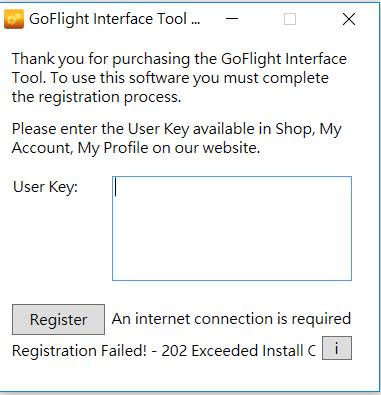Click the GoFlight gear icon in title bar

pos(14,19)
